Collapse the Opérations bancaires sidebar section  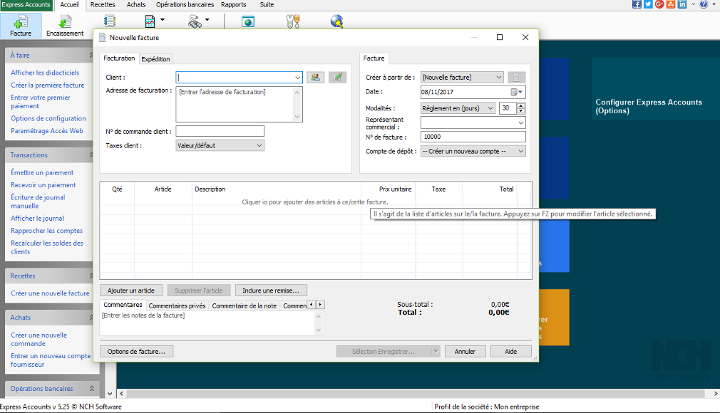coord(91,389)
